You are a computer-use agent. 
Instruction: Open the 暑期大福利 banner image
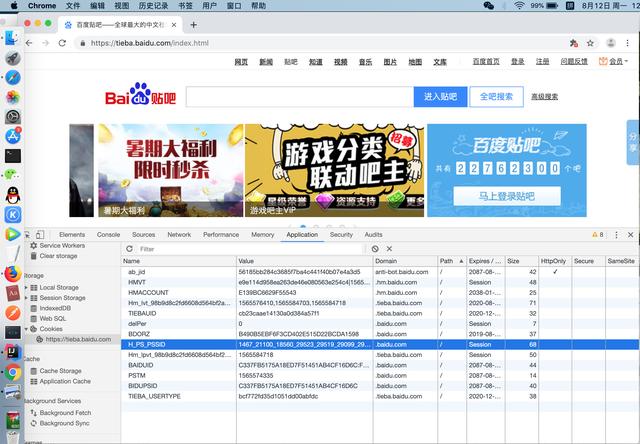point(171,170)
